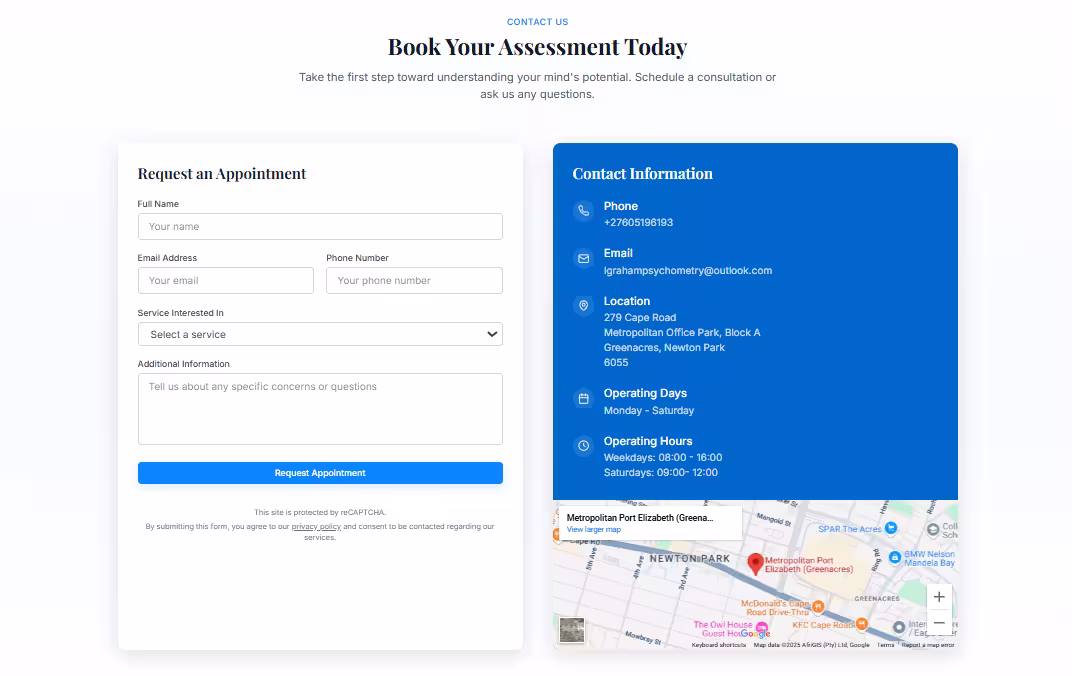Image resolution: width=1072 pixels, height=676 pixels.
Task: Click the Operating Days calendar icon
Action: [583, 398]
